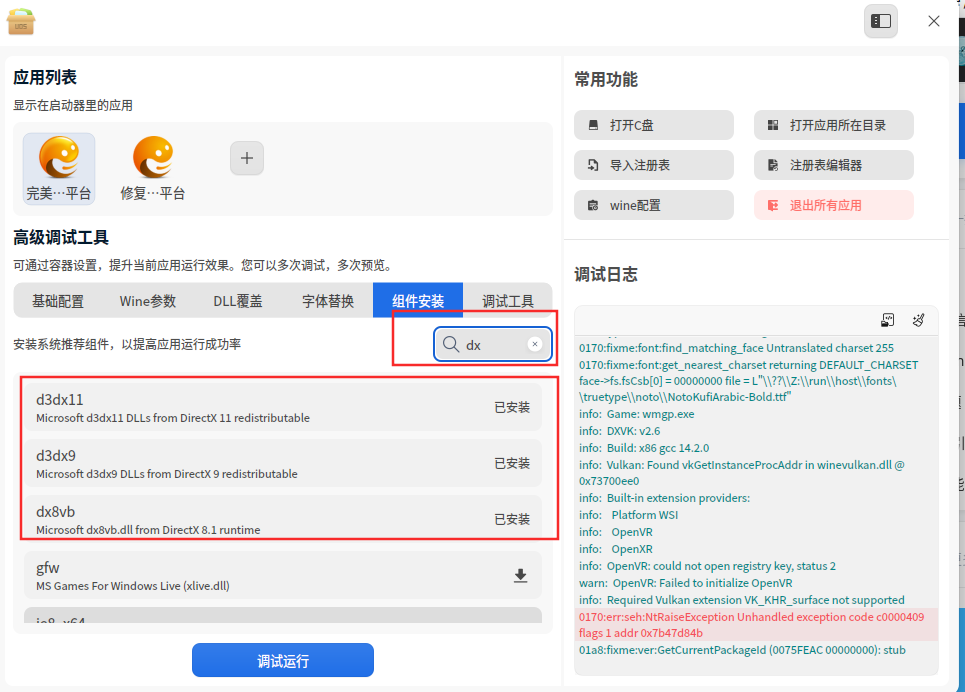
Task: Select the dx8vb component row
Action: click(282, 519)
